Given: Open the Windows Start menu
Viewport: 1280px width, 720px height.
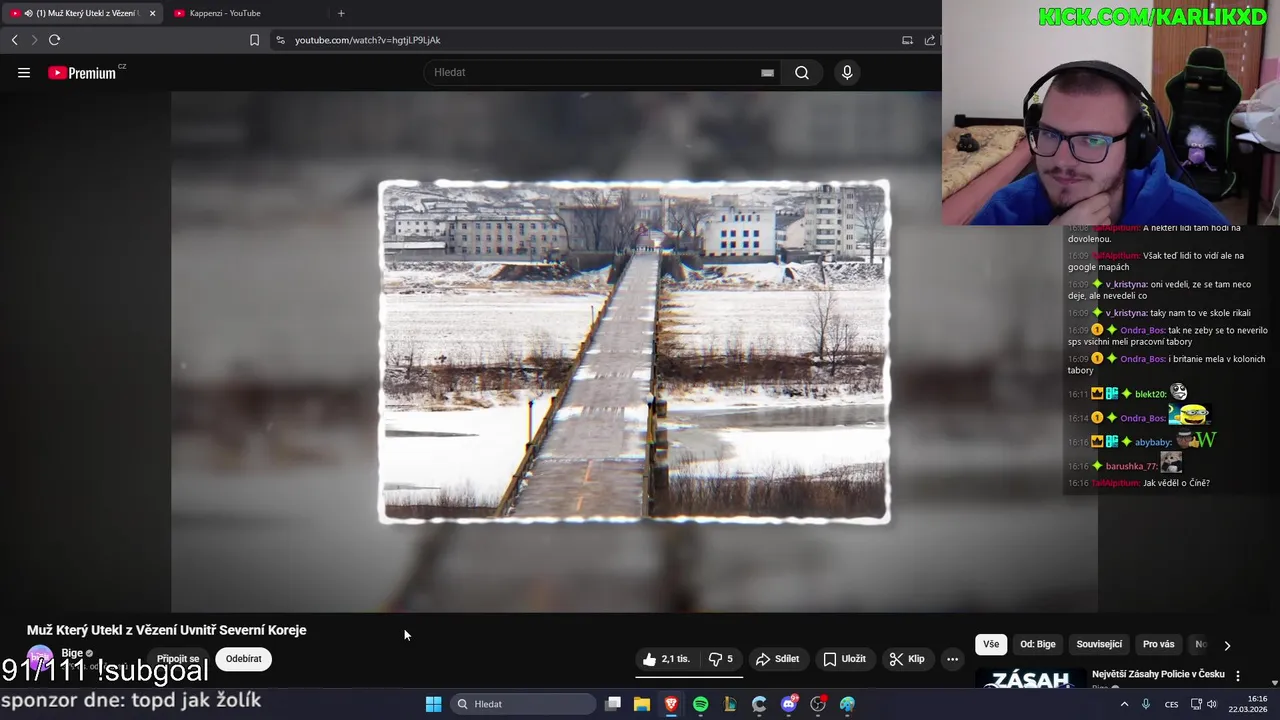Looking at the screenshot, I should coord(433,704).
